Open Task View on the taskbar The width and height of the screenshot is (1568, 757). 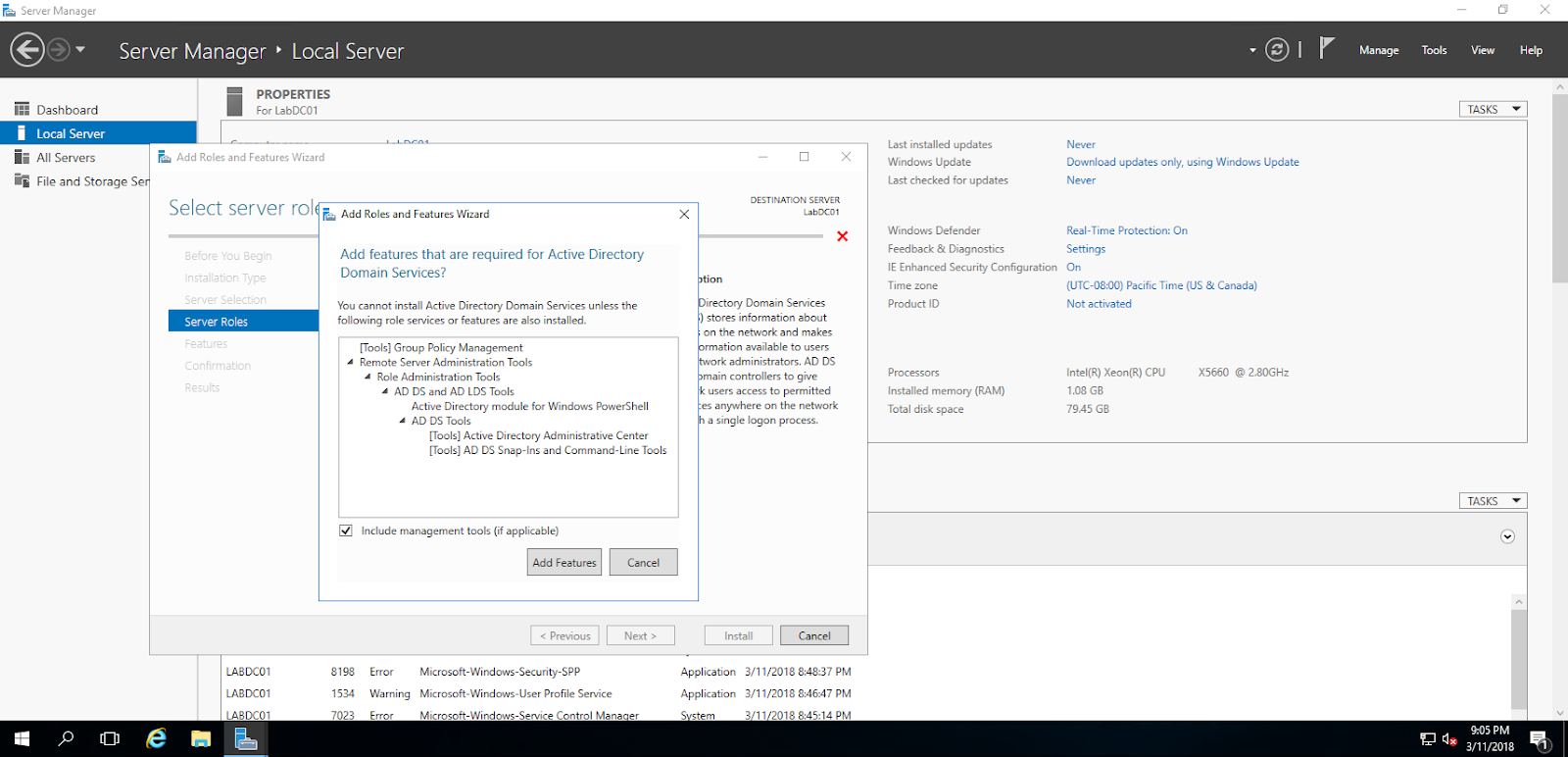[110, 739]
